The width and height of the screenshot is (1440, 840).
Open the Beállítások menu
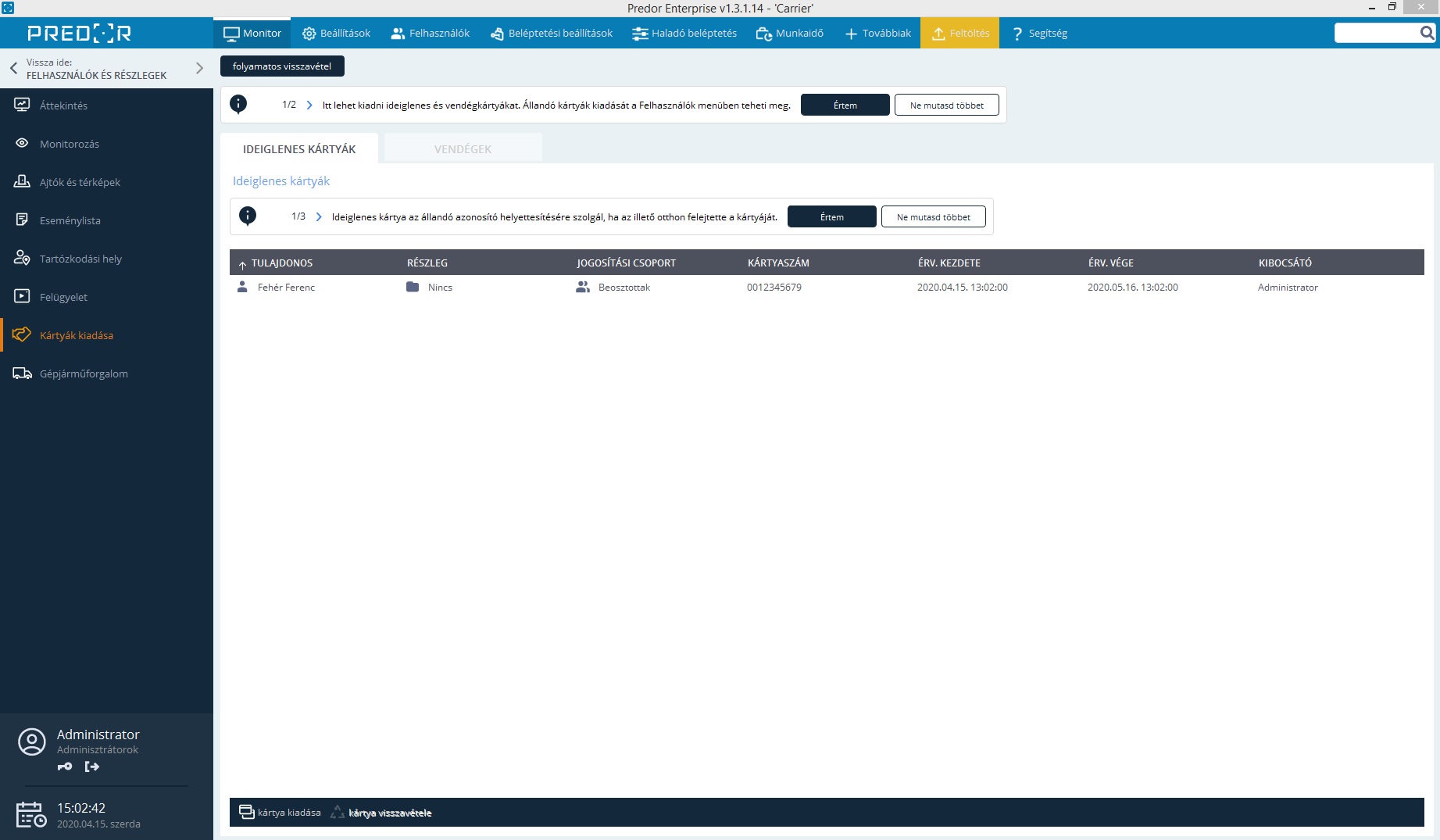tap(337, 33)
